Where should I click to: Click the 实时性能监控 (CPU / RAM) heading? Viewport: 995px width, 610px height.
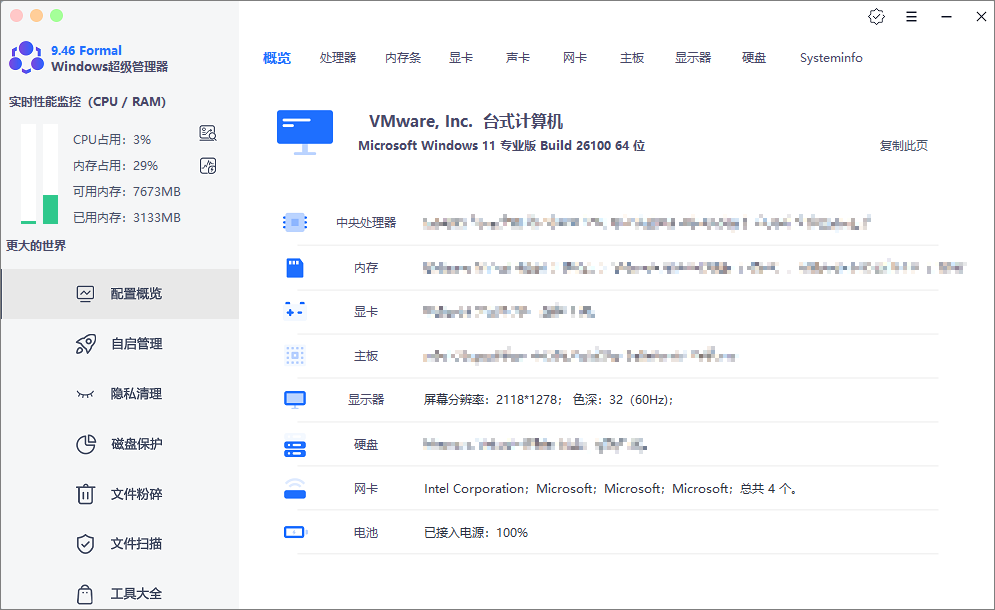pyautogui.click(x=87, y=102)
